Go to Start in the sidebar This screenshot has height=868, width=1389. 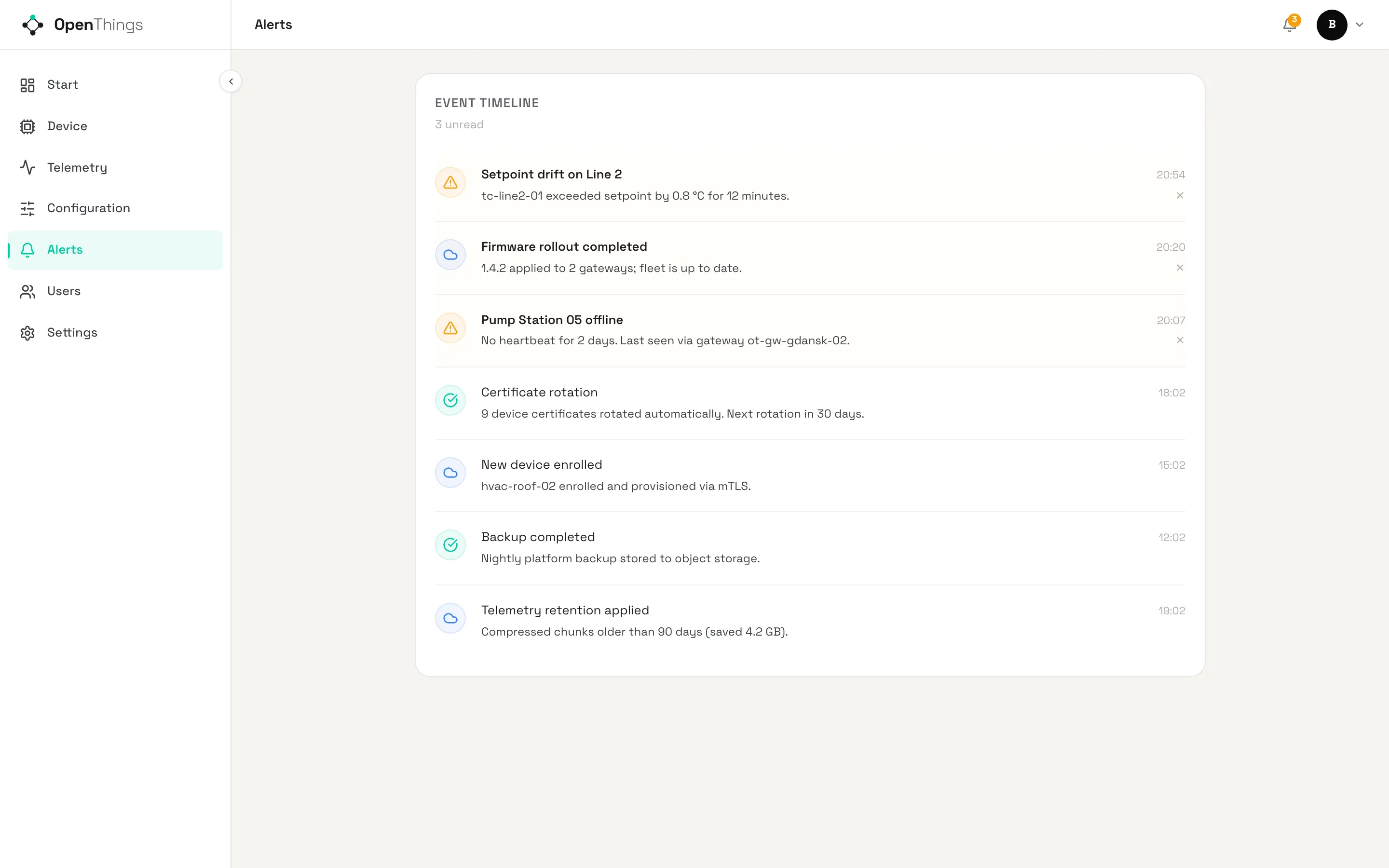click(x=115, y=85)
